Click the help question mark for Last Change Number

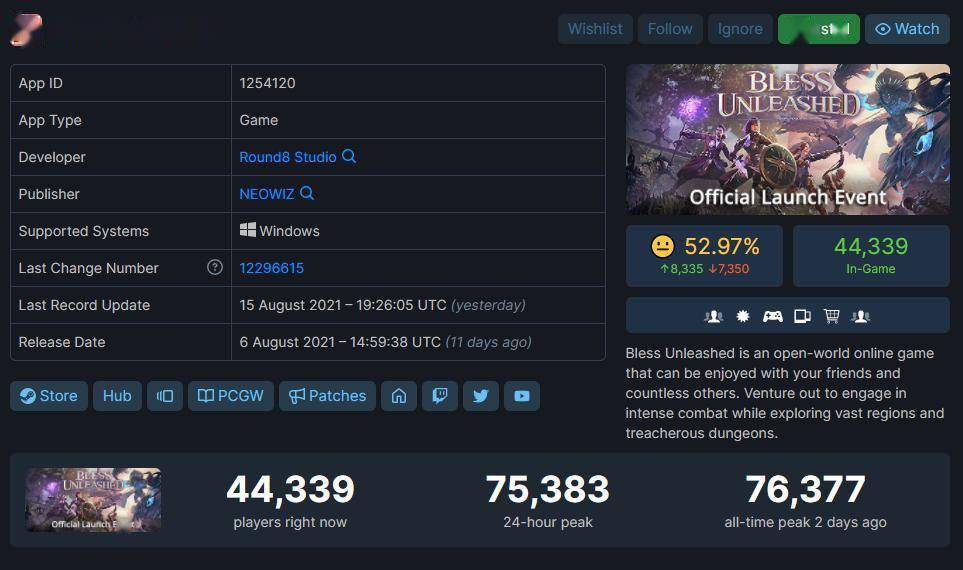214,267
